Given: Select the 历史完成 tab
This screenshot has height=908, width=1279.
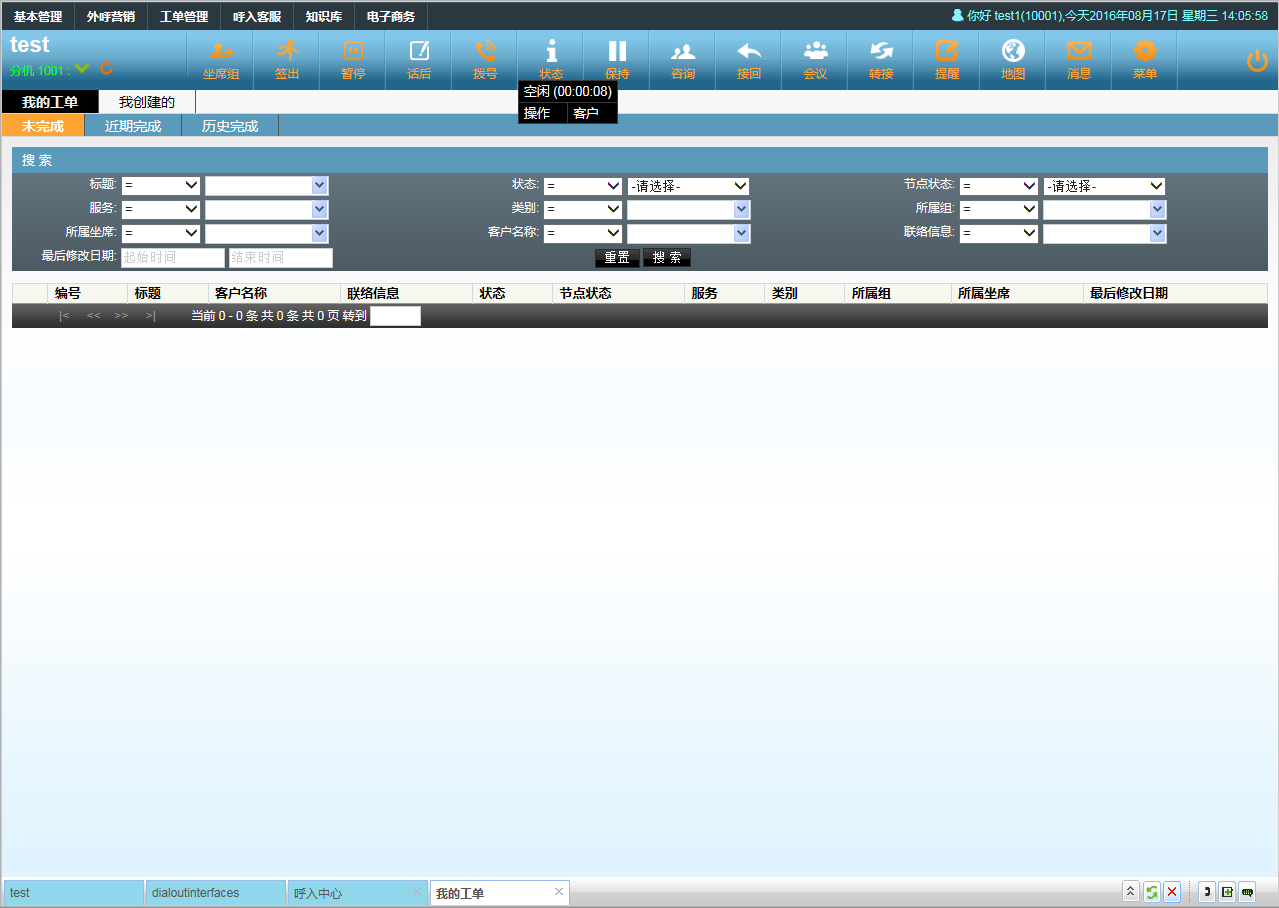Looking at the screenshot, I should 230,126.
